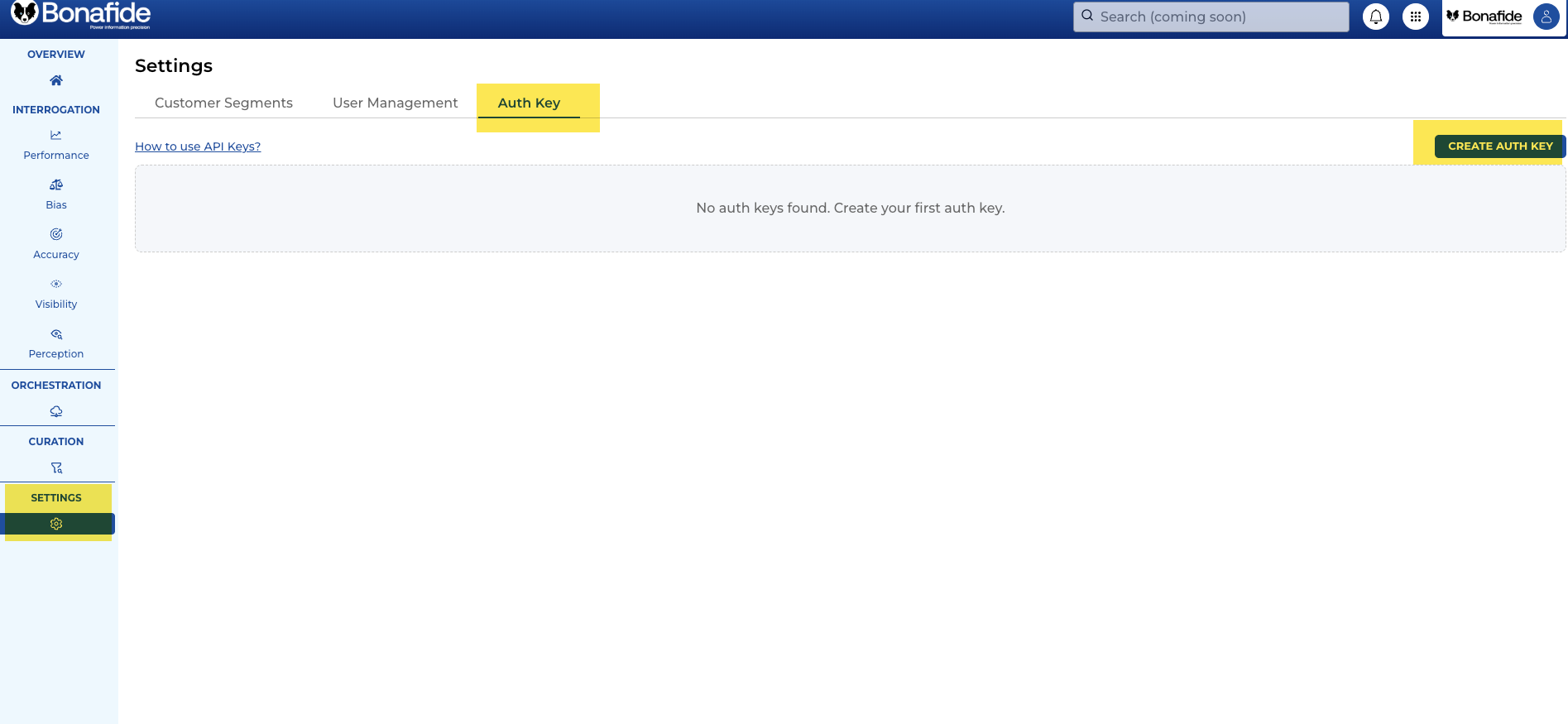Switch to the Customer Segments tab

click(x=223, y=103)
